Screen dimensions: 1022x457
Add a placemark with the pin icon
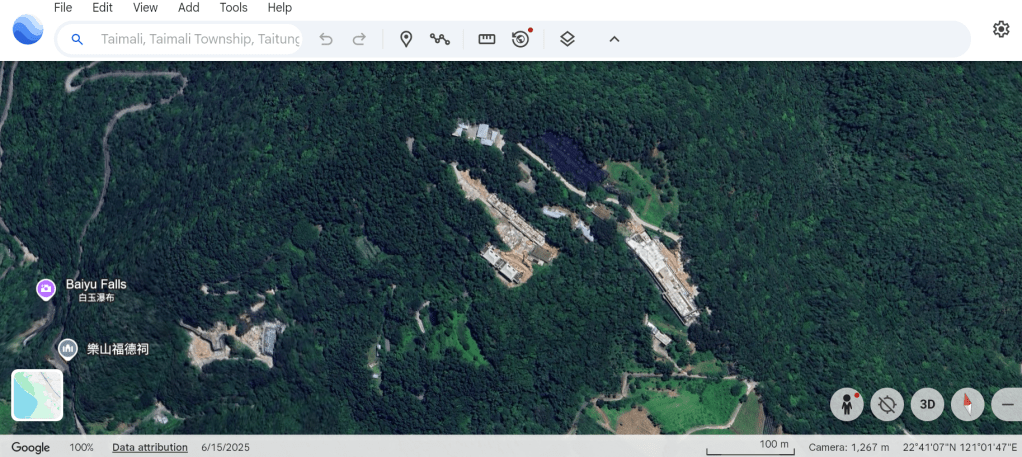(x=406, y=39)
